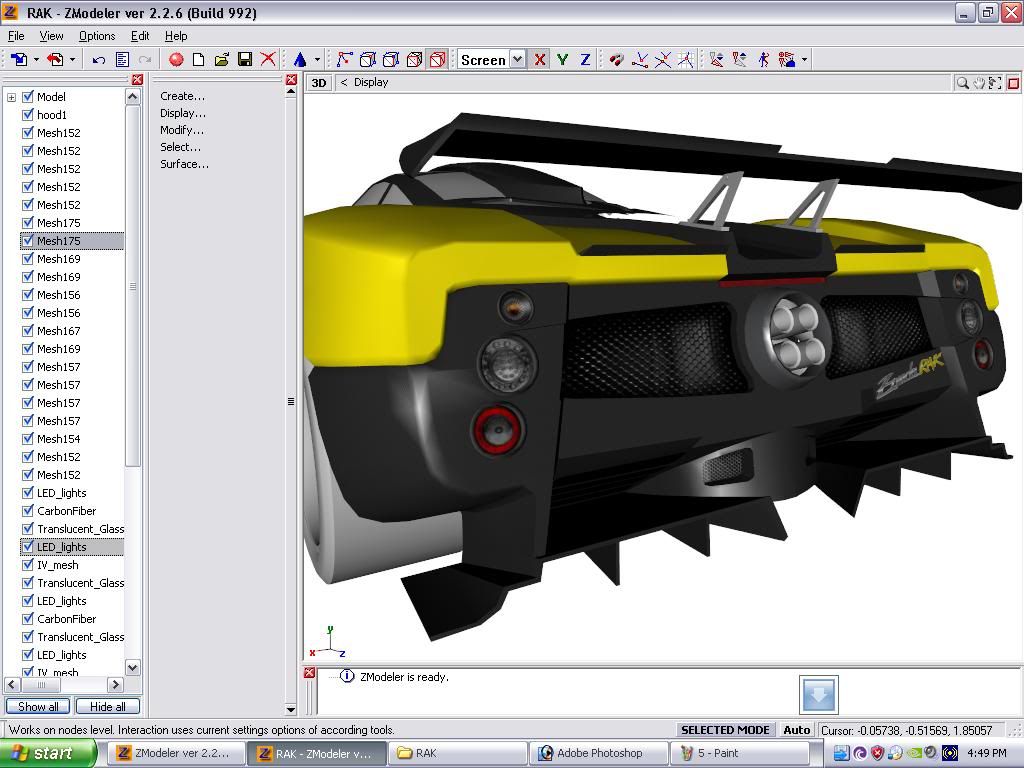Click the Open folder toolbar icon
Screen dimensions: 1024x768
click(222, 60)
